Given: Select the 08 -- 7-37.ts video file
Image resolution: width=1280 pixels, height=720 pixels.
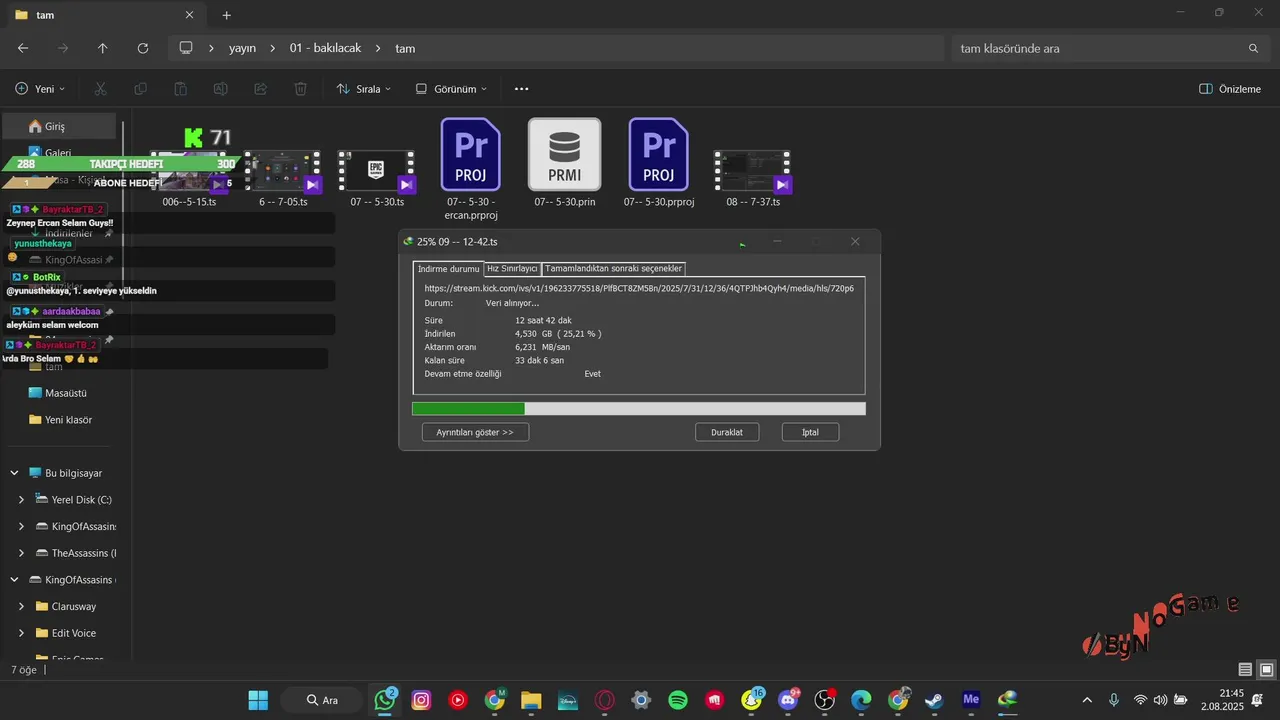Looking at the screenshot, I should [x=752, y=178].
